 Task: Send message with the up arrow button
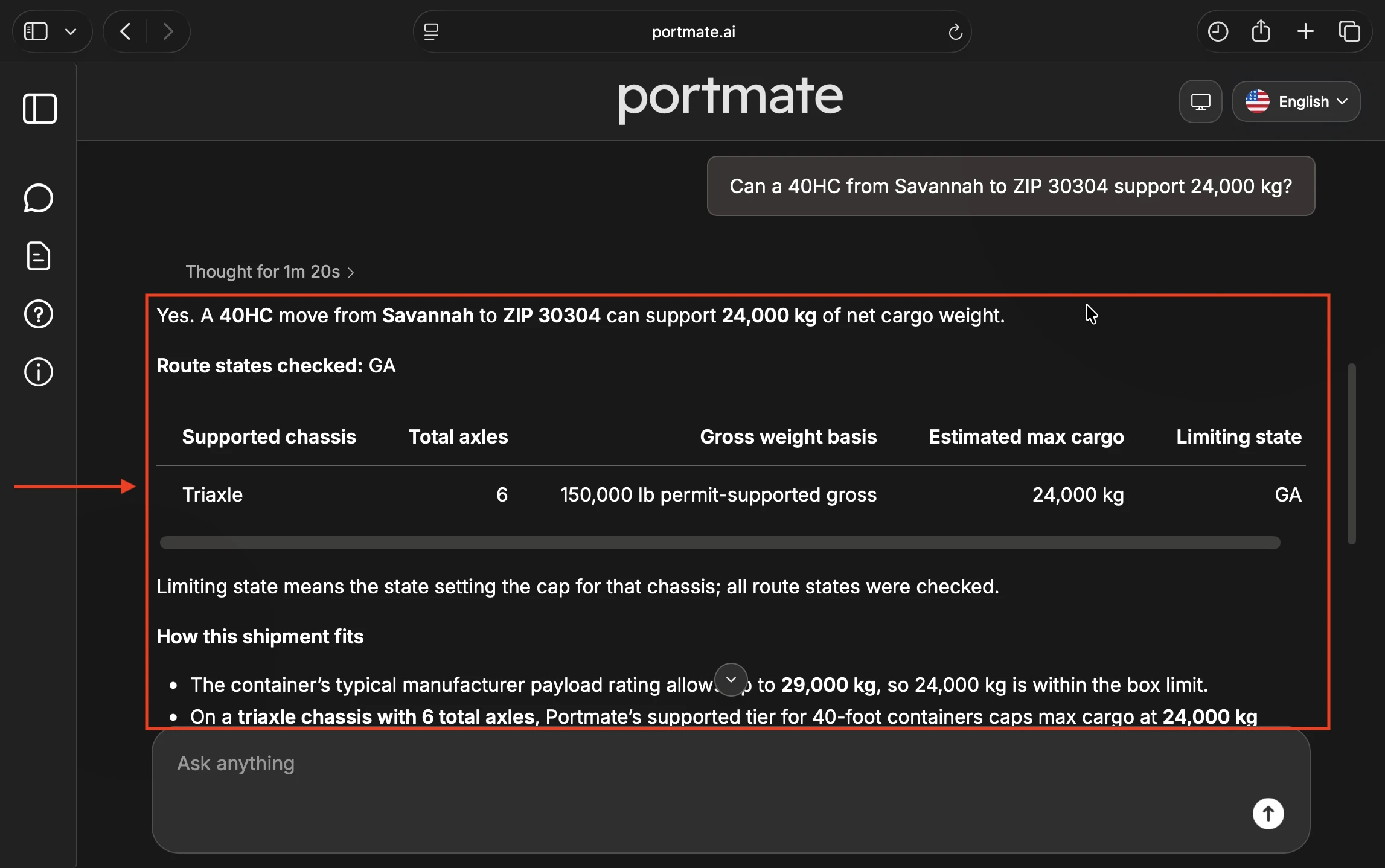(x=1268, y=814)
